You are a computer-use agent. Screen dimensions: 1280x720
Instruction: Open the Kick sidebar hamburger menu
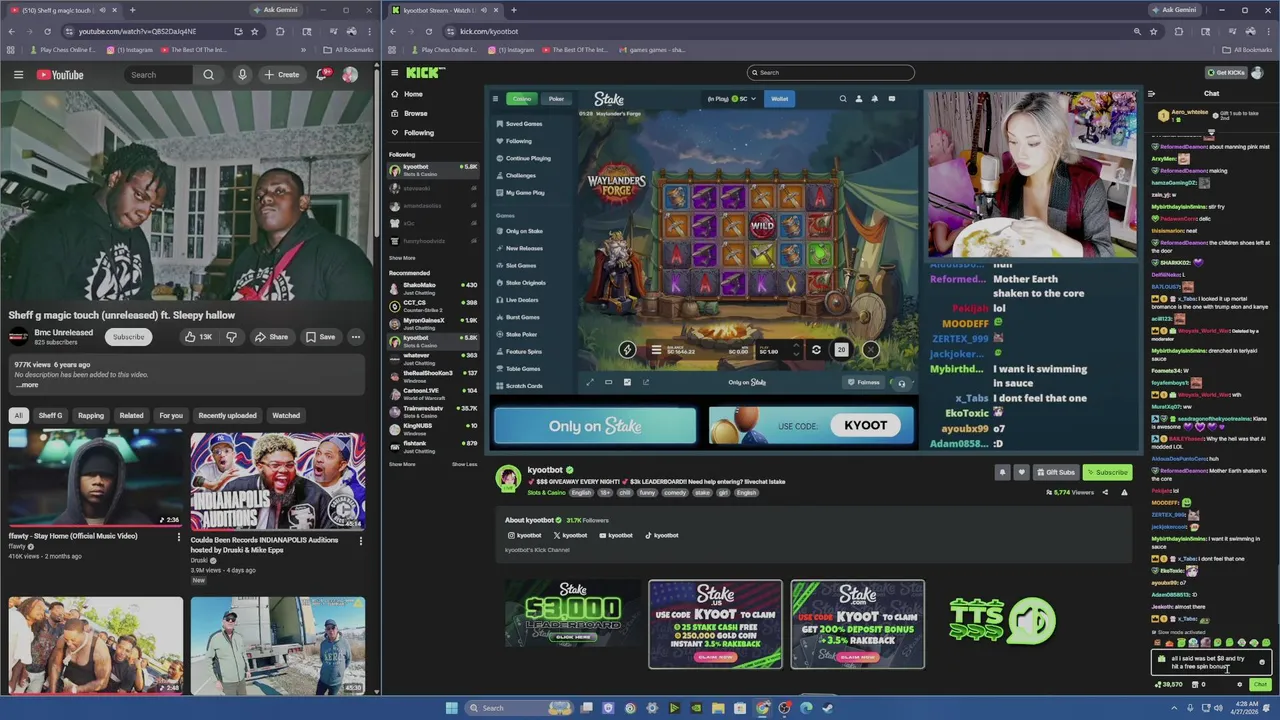394,72
